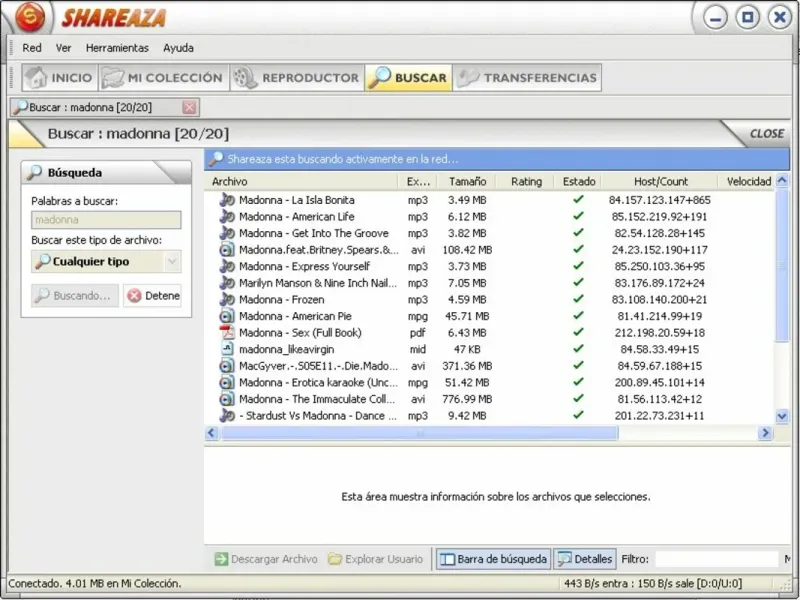Stop the search with Detene button
The image size is (800, 600).
coord(153,295)
